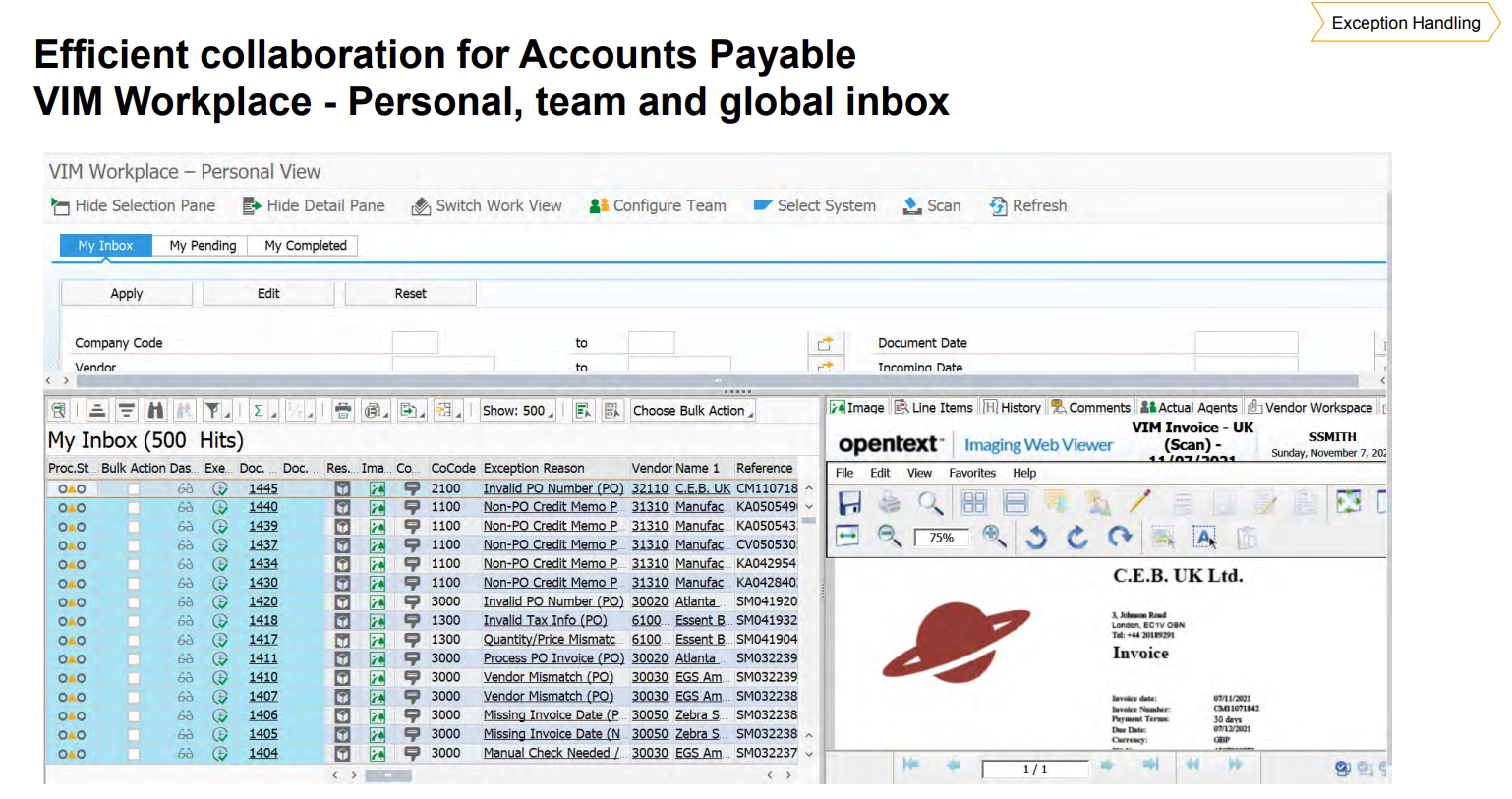Select the pencil annotation tool

[x=1139, y=503]
